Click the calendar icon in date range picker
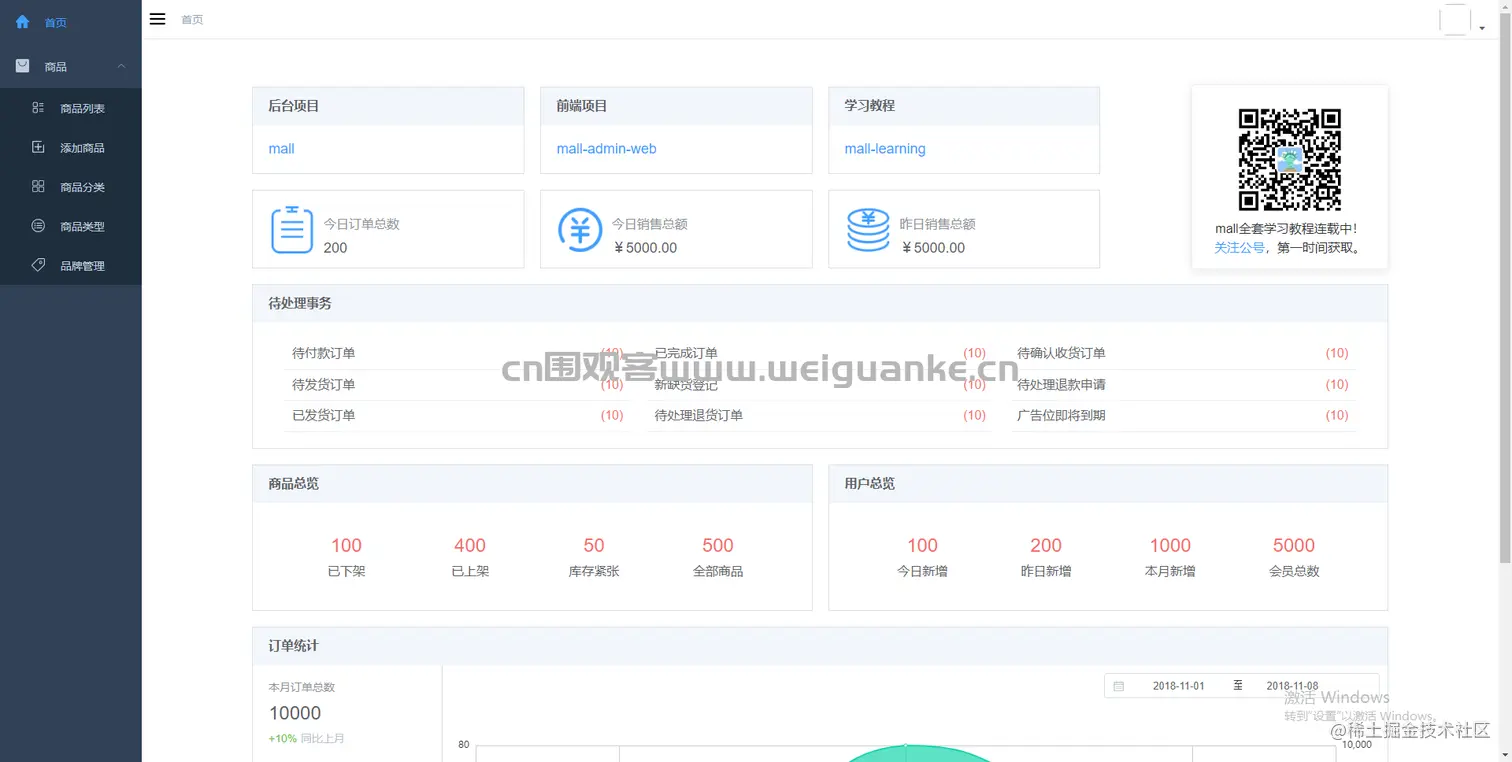1512x762 pixels. tap(1119, 686)
